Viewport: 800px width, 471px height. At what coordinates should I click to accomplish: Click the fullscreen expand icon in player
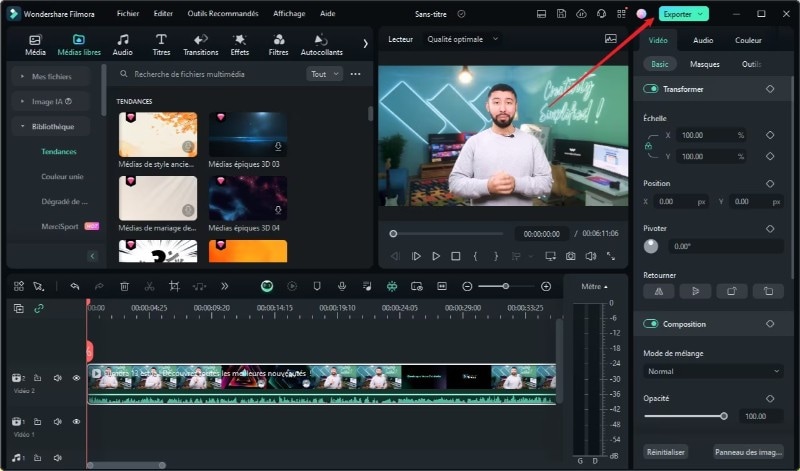pos(611,256)
